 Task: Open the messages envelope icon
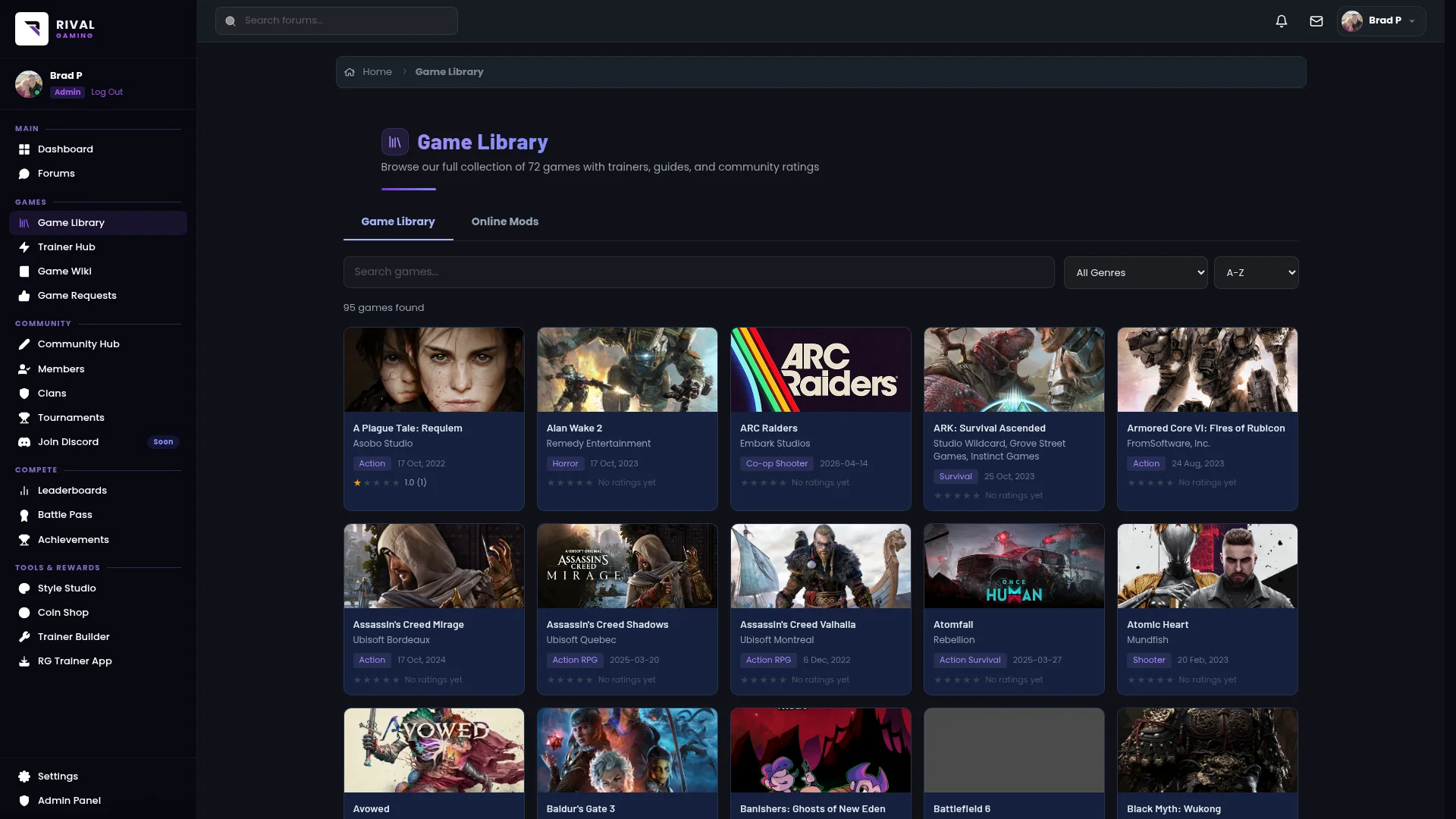click(x=1316, y=21)
